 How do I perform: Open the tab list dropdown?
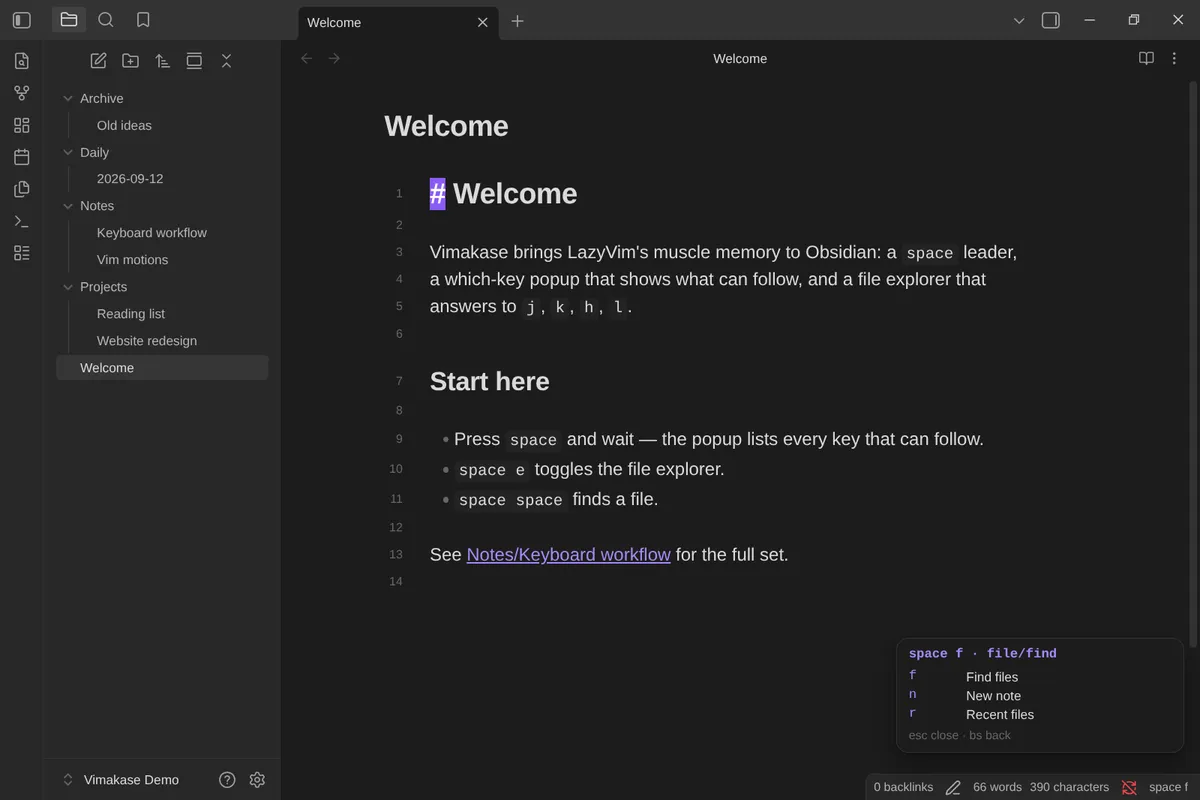point(1019,21)
